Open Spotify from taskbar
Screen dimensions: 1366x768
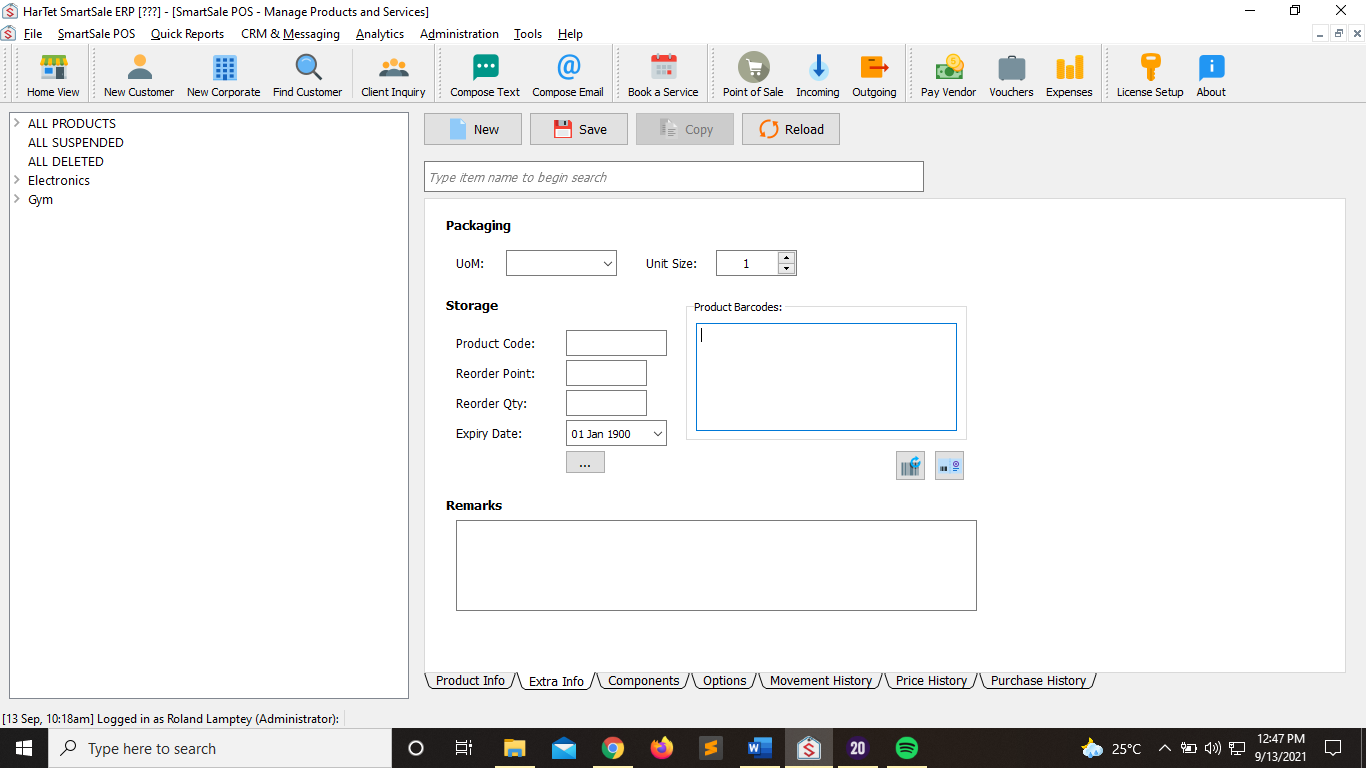907,748
